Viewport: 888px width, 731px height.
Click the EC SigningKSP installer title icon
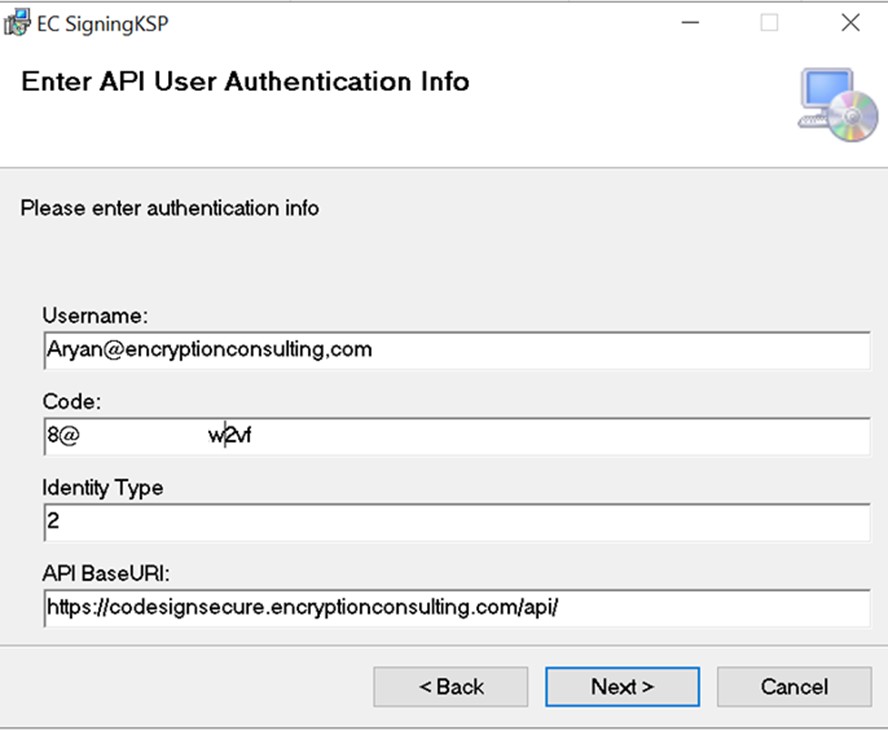tap(16, 23)
